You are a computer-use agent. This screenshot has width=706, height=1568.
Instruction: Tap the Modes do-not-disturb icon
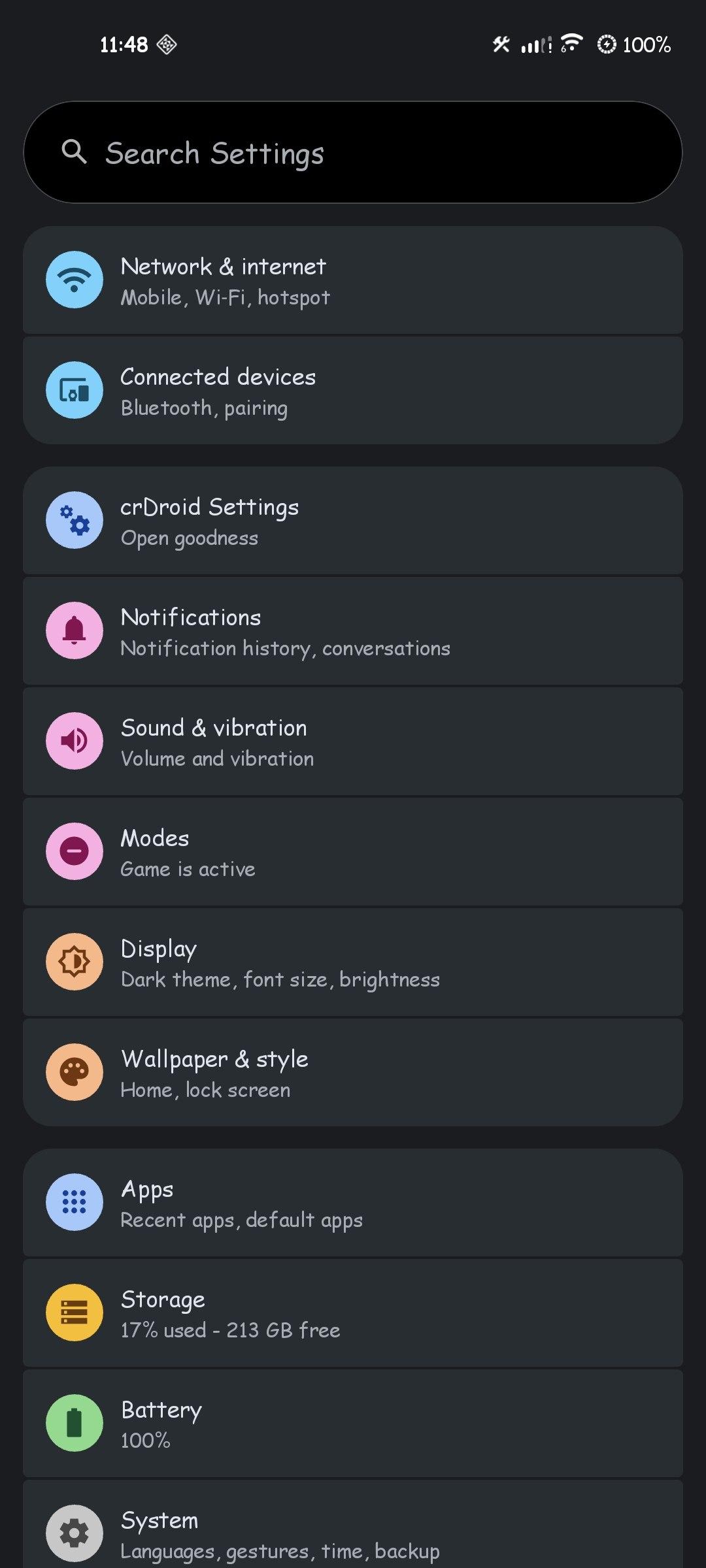[x=75, y=851]
